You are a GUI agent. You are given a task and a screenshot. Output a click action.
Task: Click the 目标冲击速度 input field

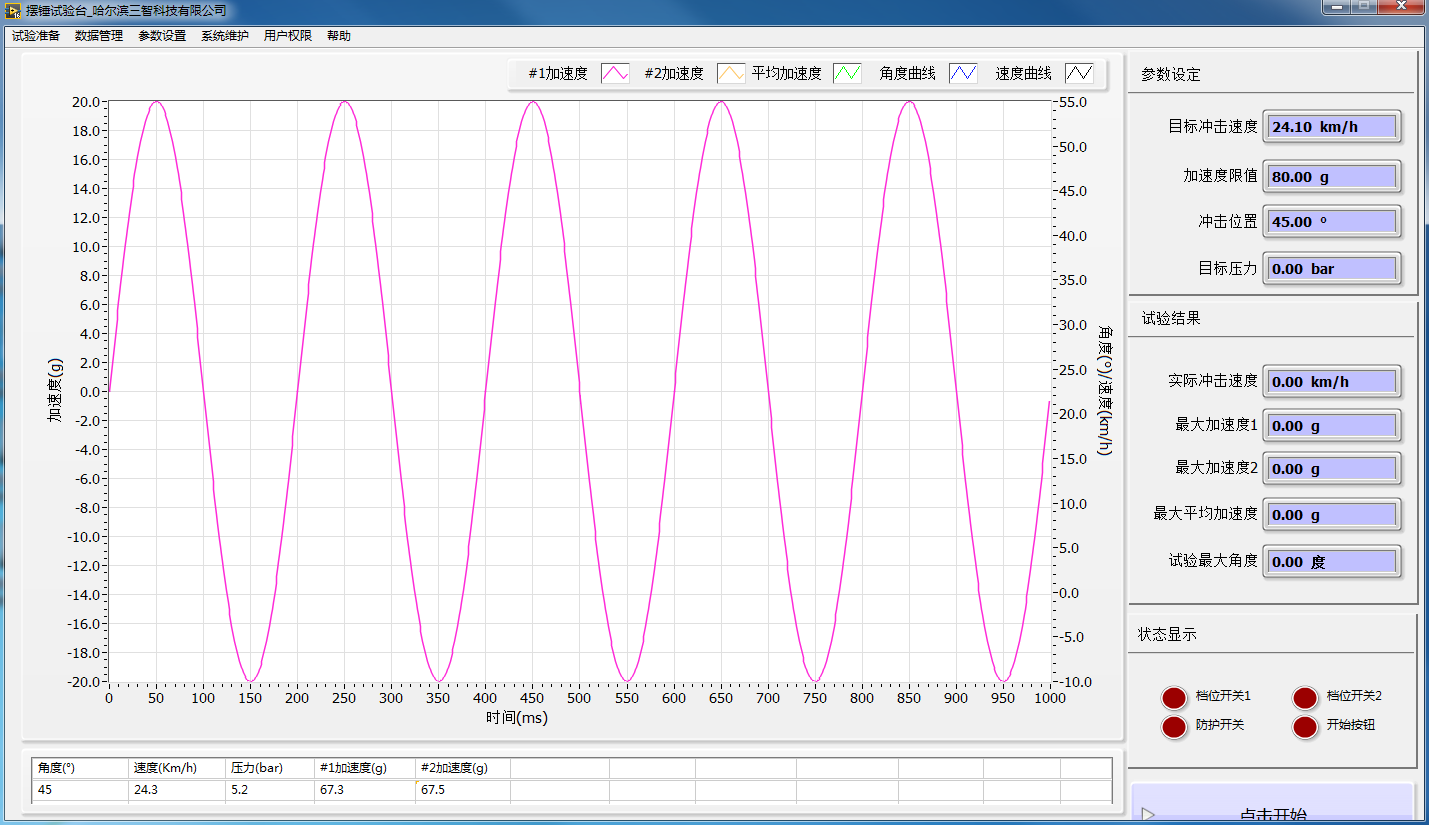(1331, 127)
